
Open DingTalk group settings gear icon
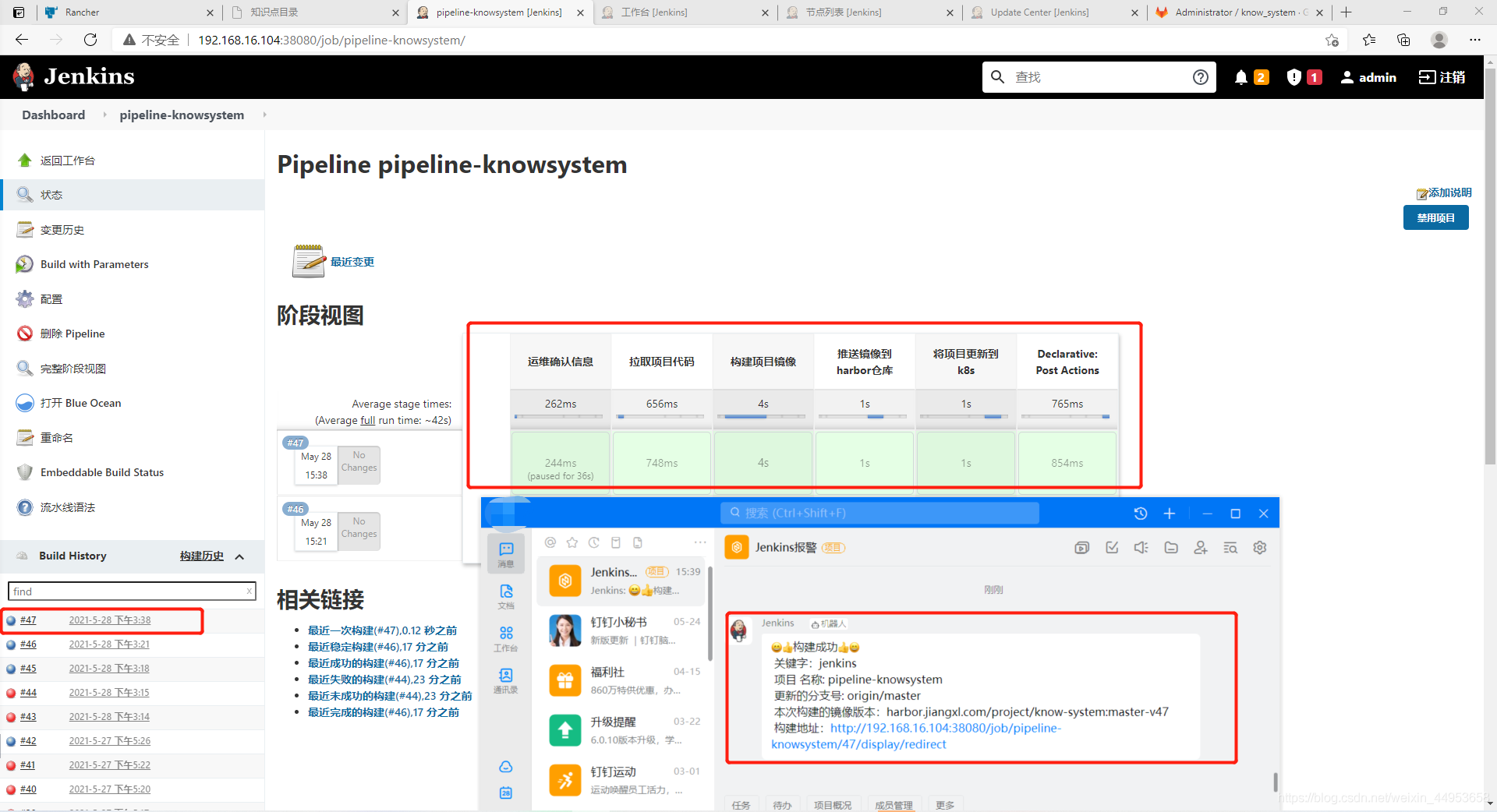click(x=1259, y=548)
